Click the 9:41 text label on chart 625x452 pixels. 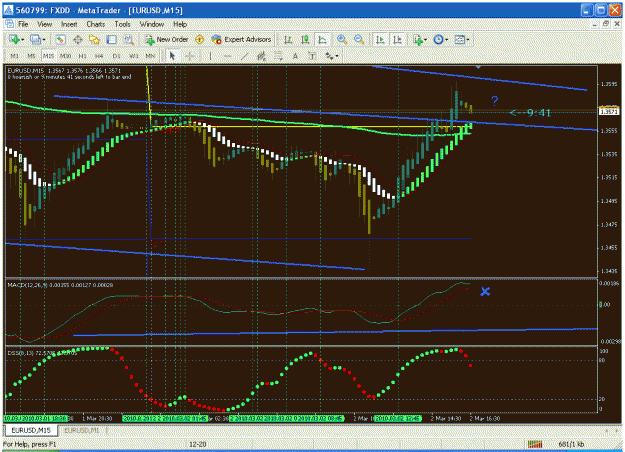(531, 113)
